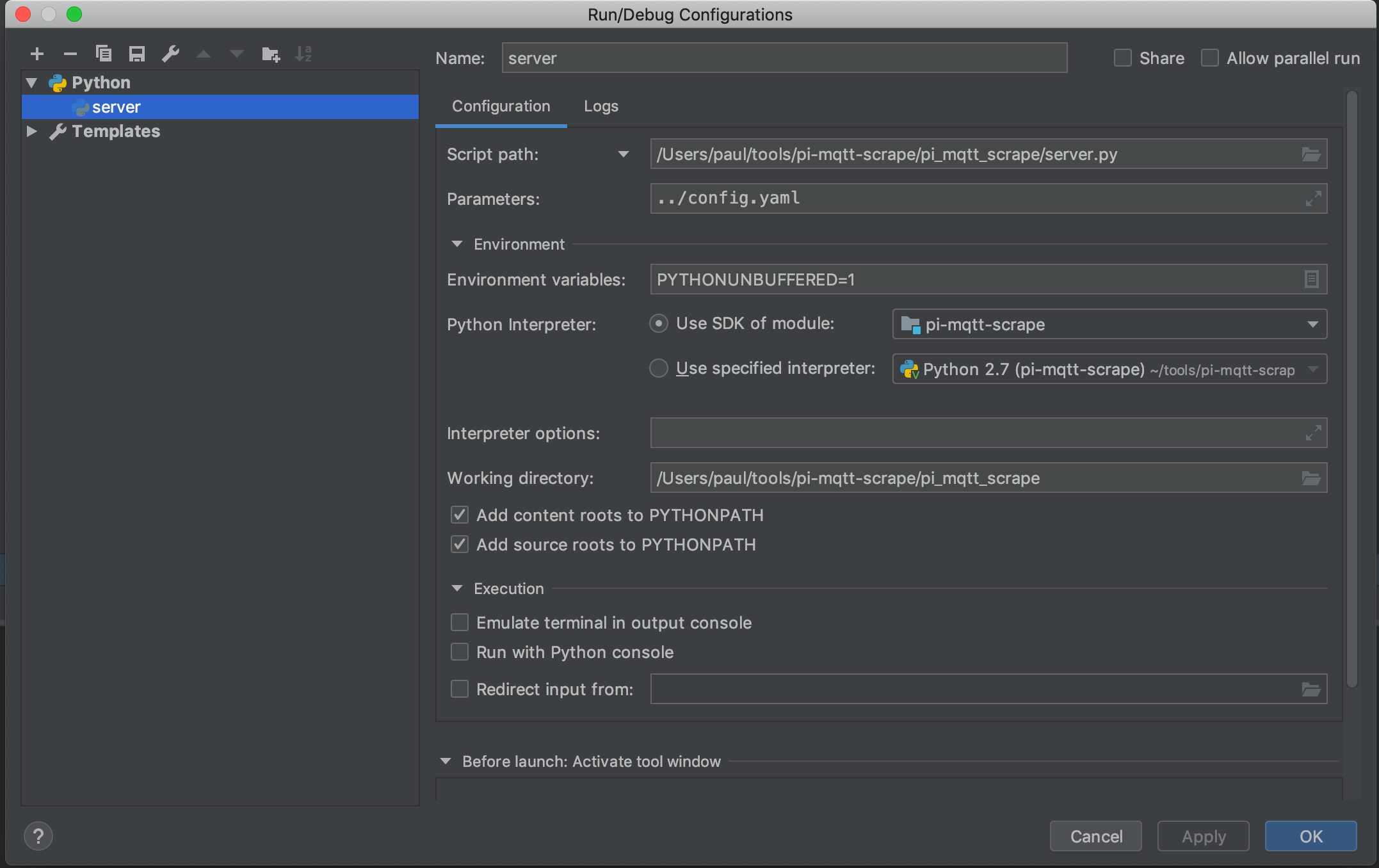
Task: Click the Name field containing server
Action: tap(784, 58)
